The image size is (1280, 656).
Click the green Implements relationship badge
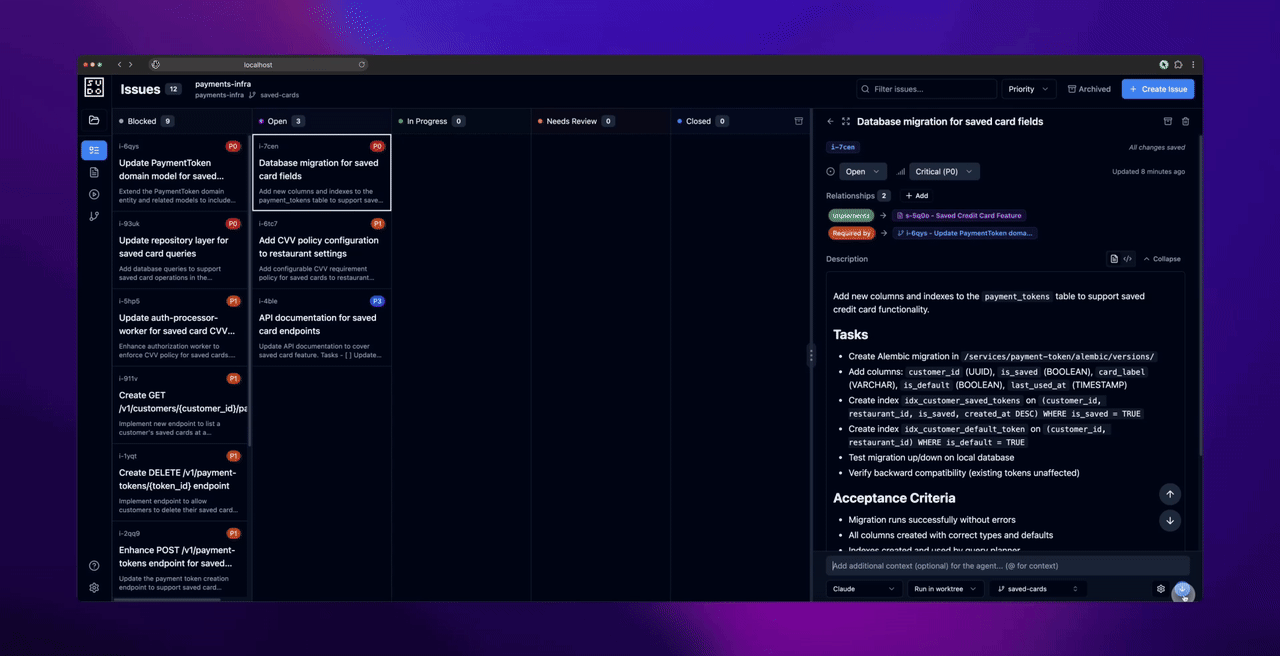coord(850,215)
